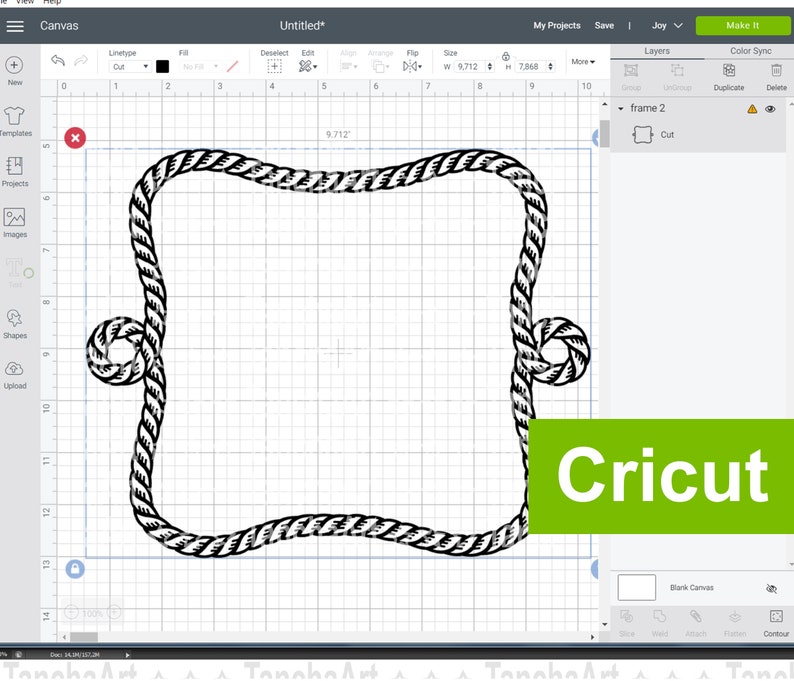The image size is (794, 681).
Task: Hide the frame 2 layer
Action: (770, 109)
